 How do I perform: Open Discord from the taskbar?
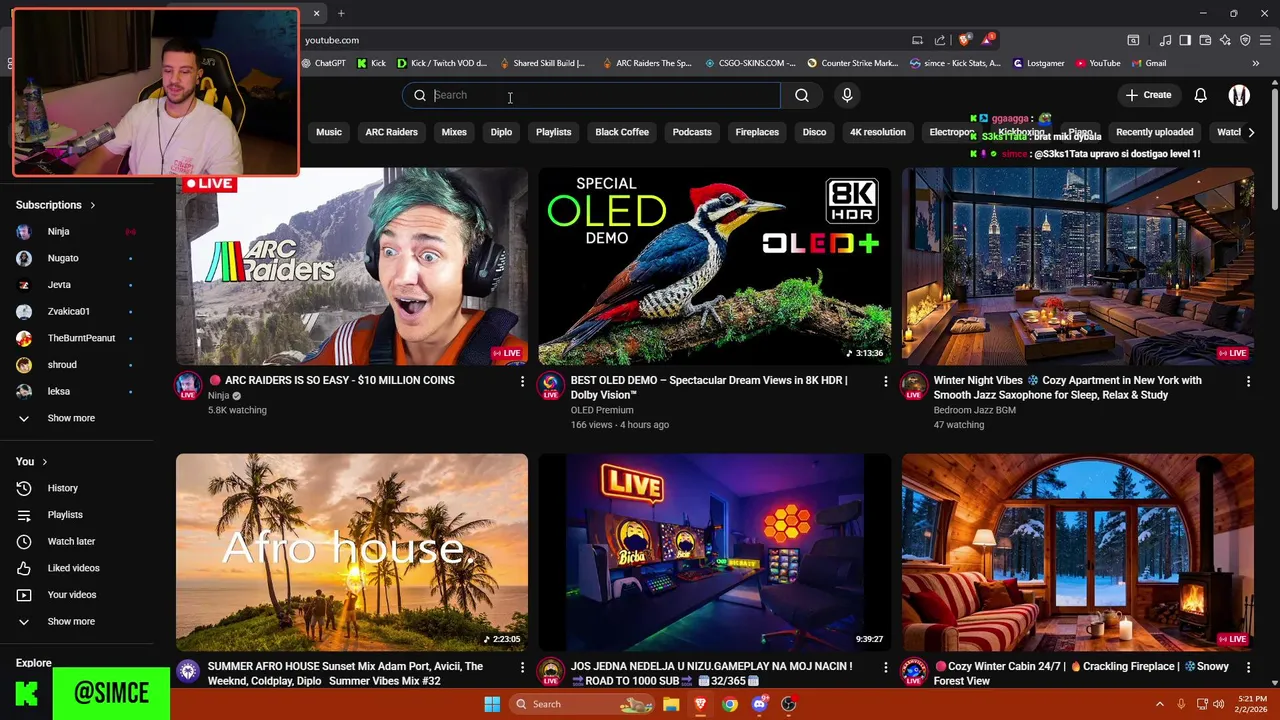(759, 704)
